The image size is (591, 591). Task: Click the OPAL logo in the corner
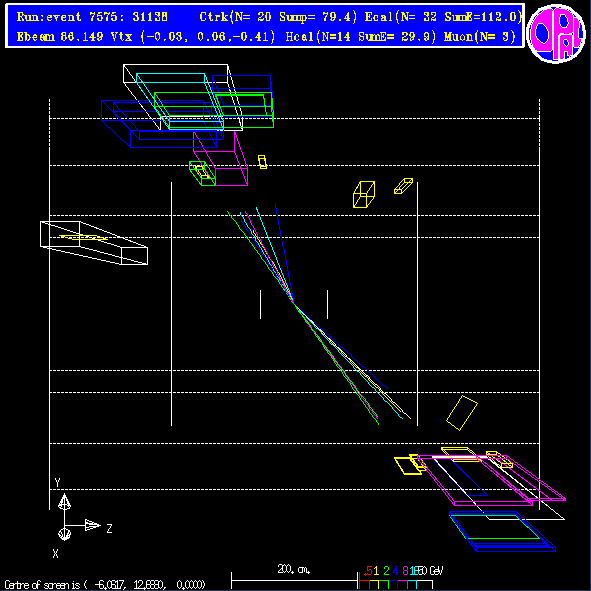click(x=556, y=33)
